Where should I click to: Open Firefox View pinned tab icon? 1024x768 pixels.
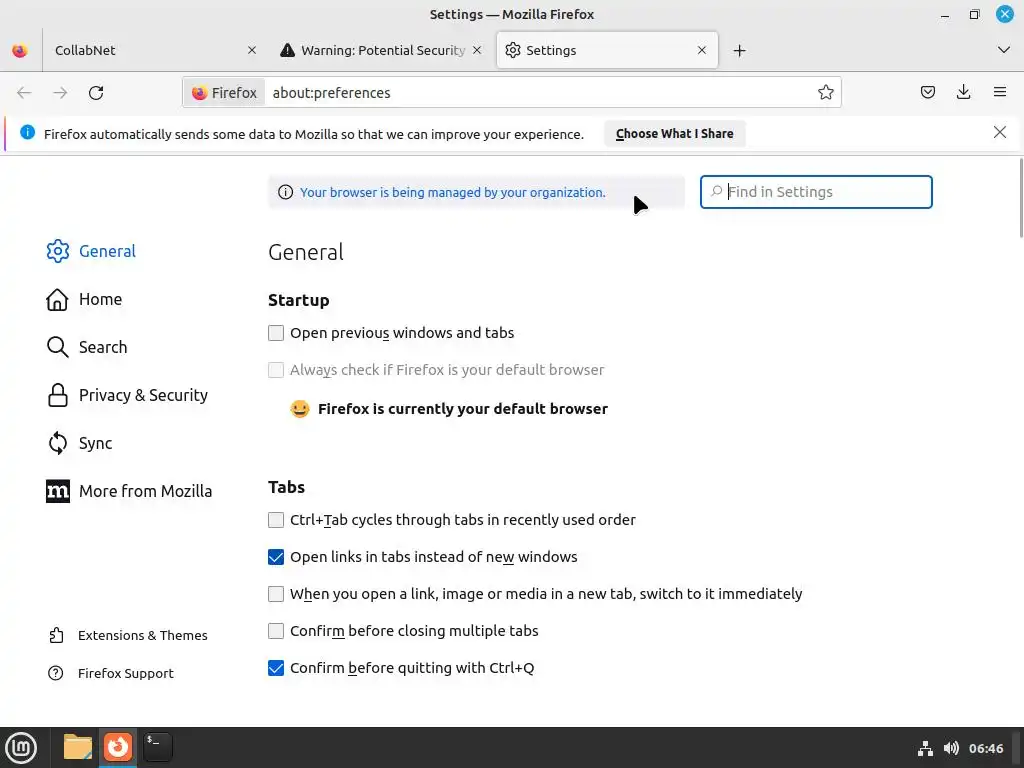pos(20,50)
